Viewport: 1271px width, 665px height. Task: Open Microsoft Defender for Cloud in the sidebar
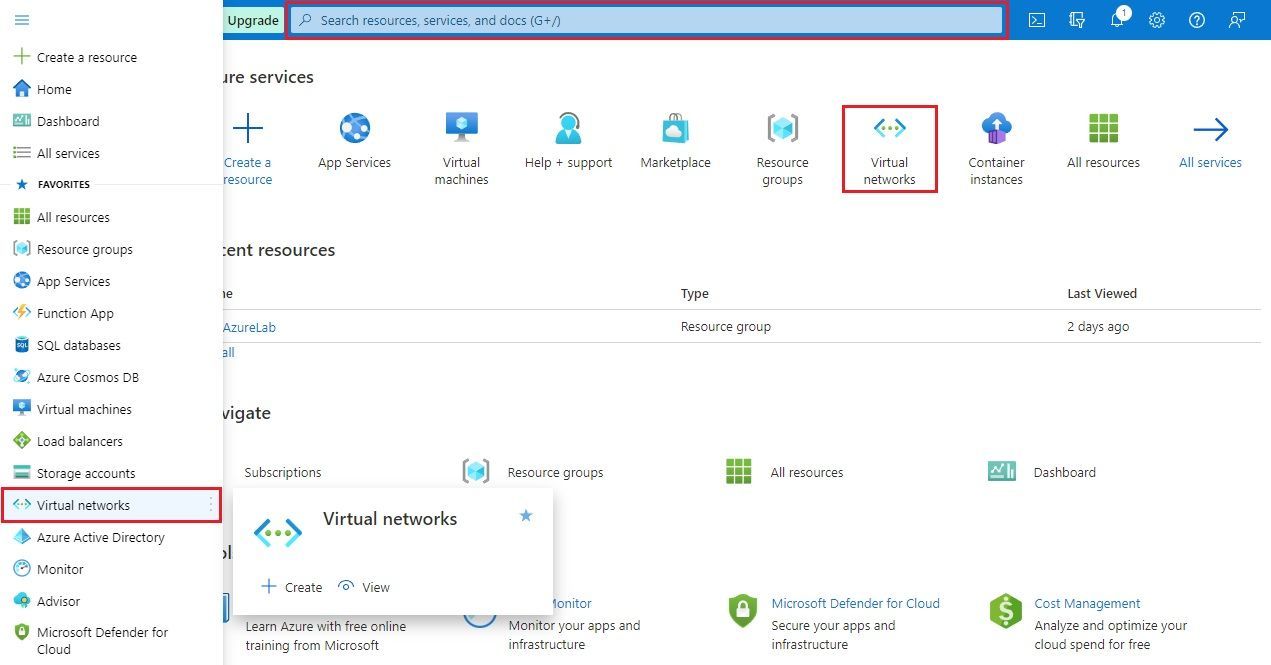click(102, 640)
